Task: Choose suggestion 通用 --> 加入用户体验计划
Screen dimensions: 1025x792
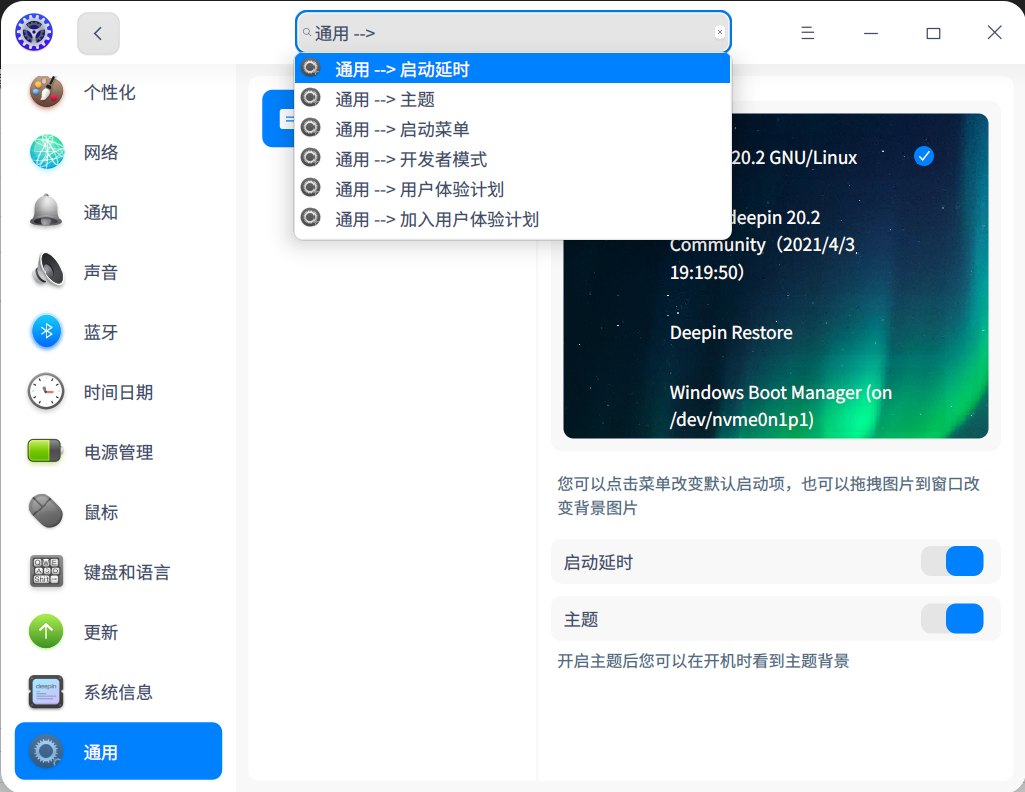Action: (x=512, y=219)
